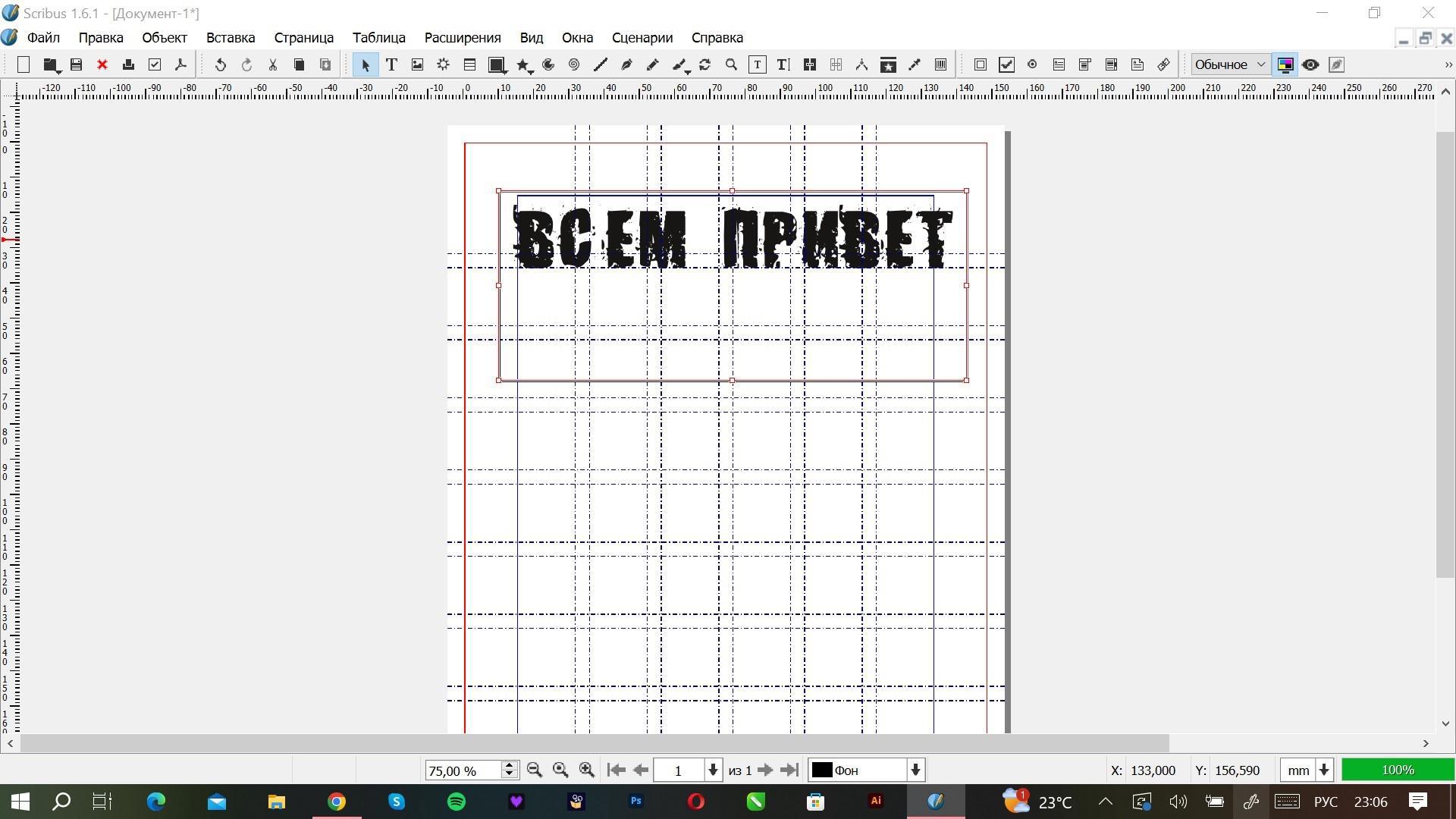Select the Image Frame tool

click(x=417, y=64)
